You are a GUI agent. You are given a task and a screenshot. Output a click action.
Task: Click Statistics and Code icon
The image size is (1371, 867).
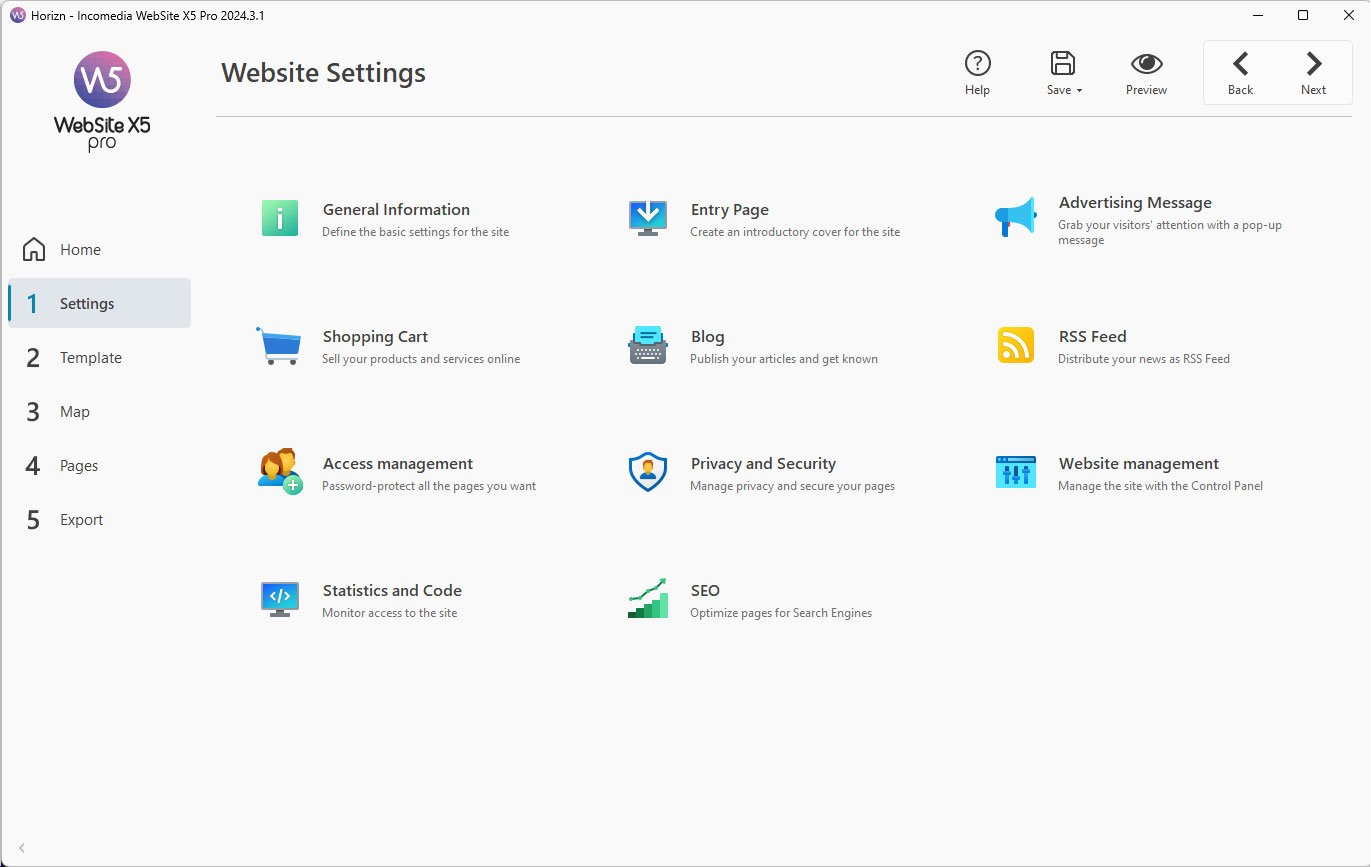pyautogui.click(x=280, y=599)
